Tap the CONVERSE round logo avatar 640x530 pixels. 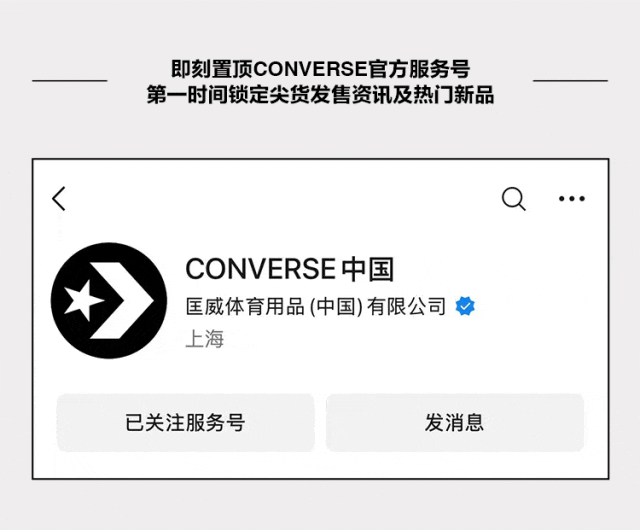point(109,301)
